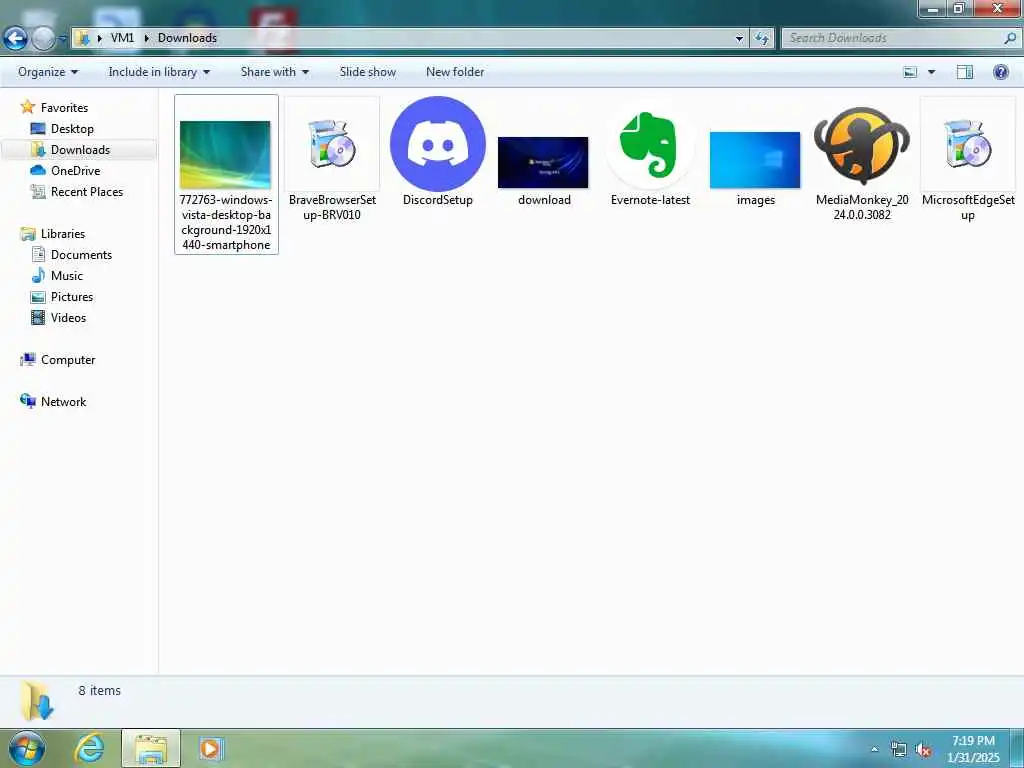Viewport: 1024px width, 768px height.
Task: Open the Documents library
Action: point(81,255)
